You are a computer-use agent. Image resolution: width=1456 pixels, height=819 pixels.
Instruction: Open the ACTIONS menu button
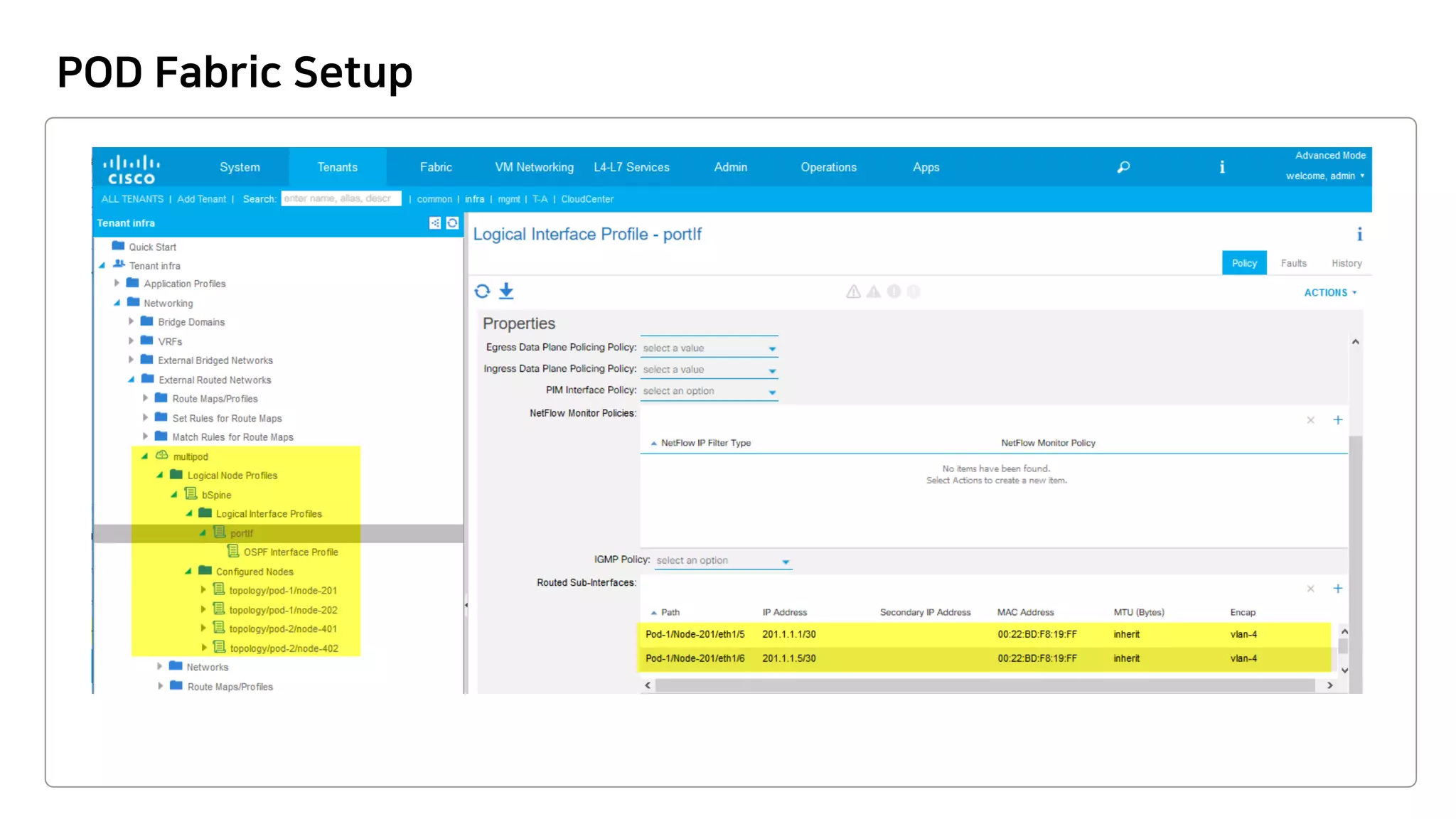(x=1329, y=292)
